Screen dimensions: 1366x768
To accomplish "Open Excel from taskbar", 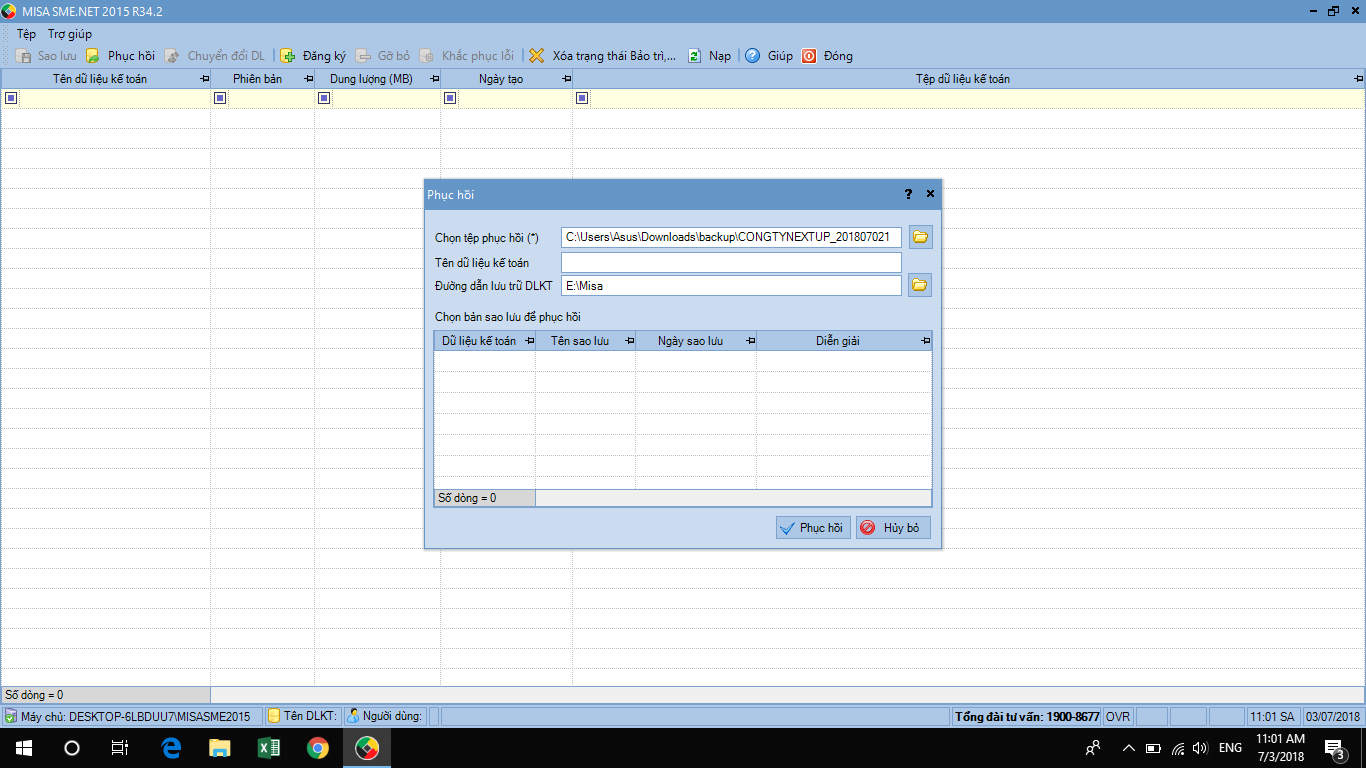I will pos(268,748).
